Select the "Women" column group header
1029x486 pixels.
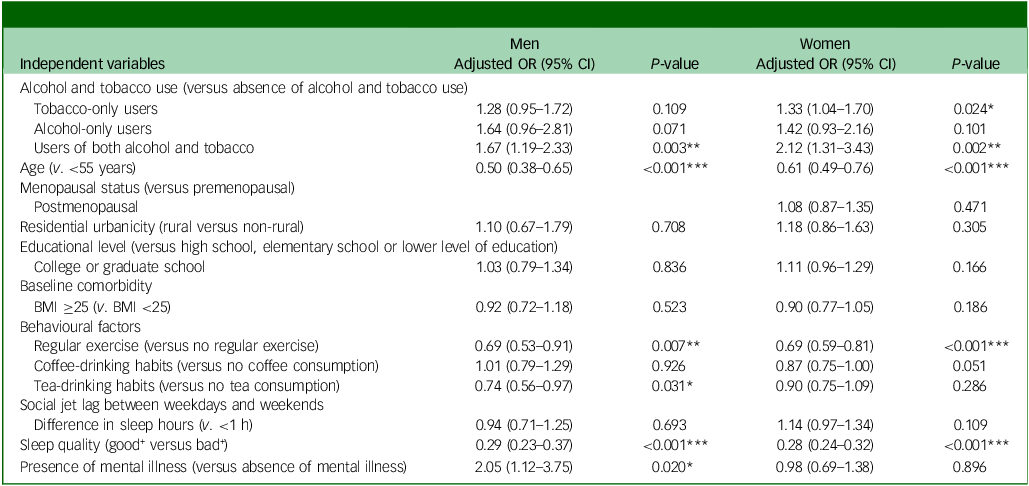pos(825,45)
